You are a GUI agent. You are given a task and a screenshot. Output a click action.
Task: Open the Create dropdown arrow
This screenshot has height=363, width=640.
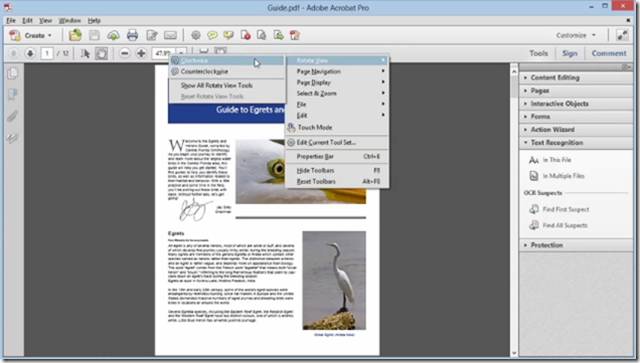(50, 36)
